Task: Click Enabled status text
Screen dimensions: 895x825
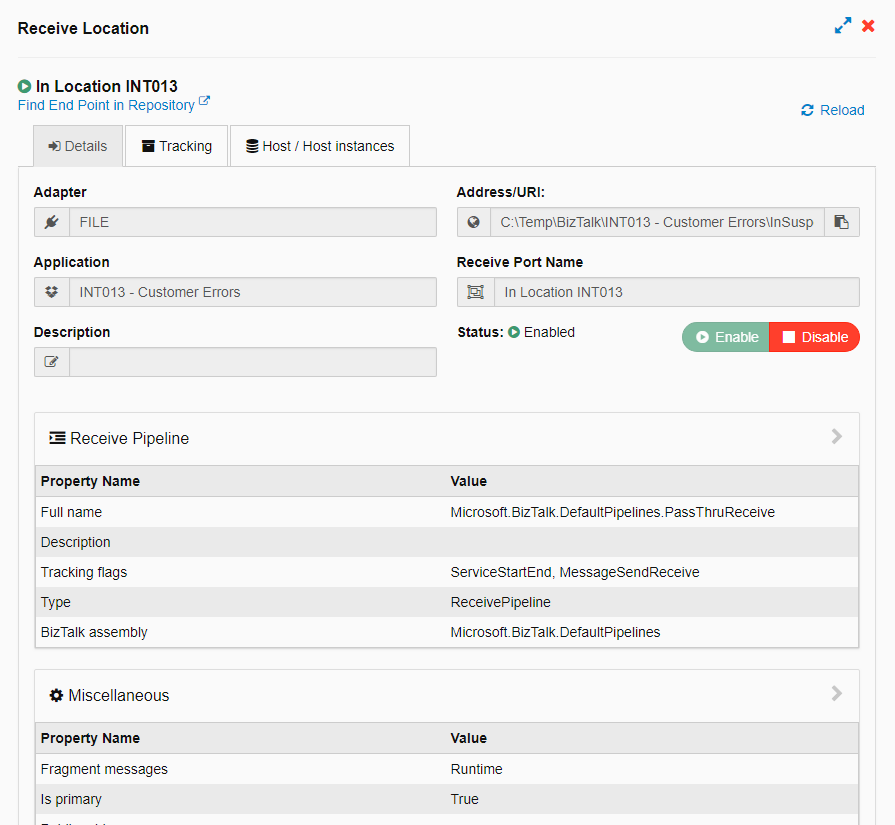Action: [549, 332]
